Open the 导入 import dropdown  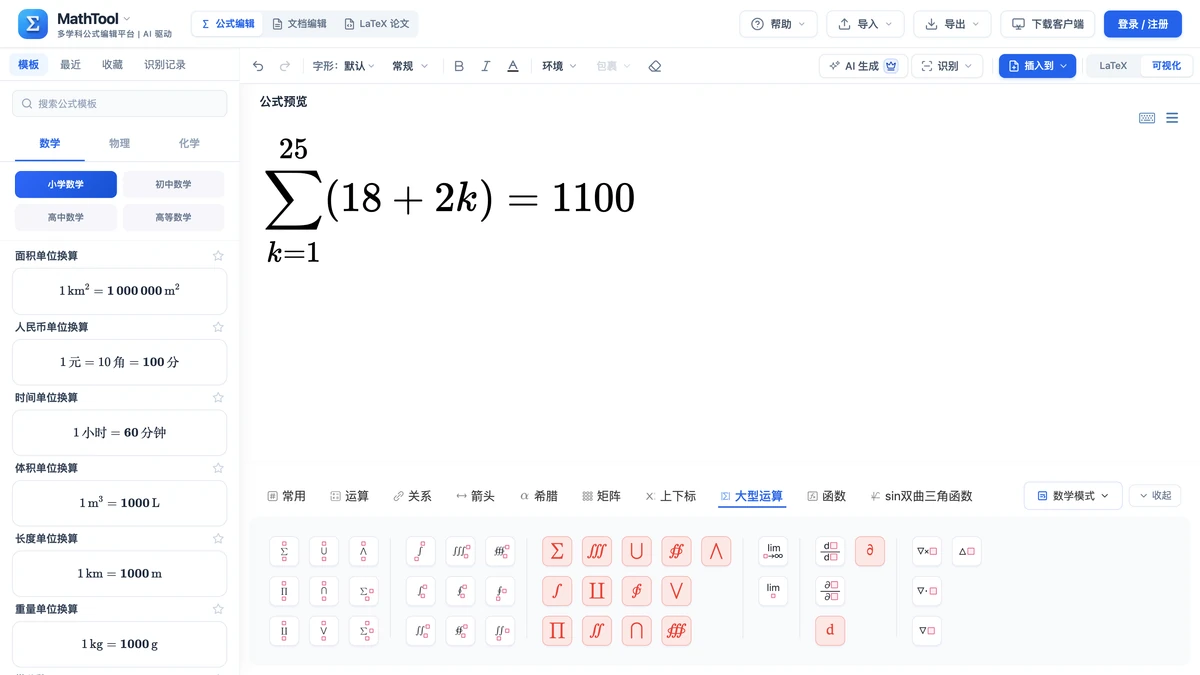coord(865,24)
